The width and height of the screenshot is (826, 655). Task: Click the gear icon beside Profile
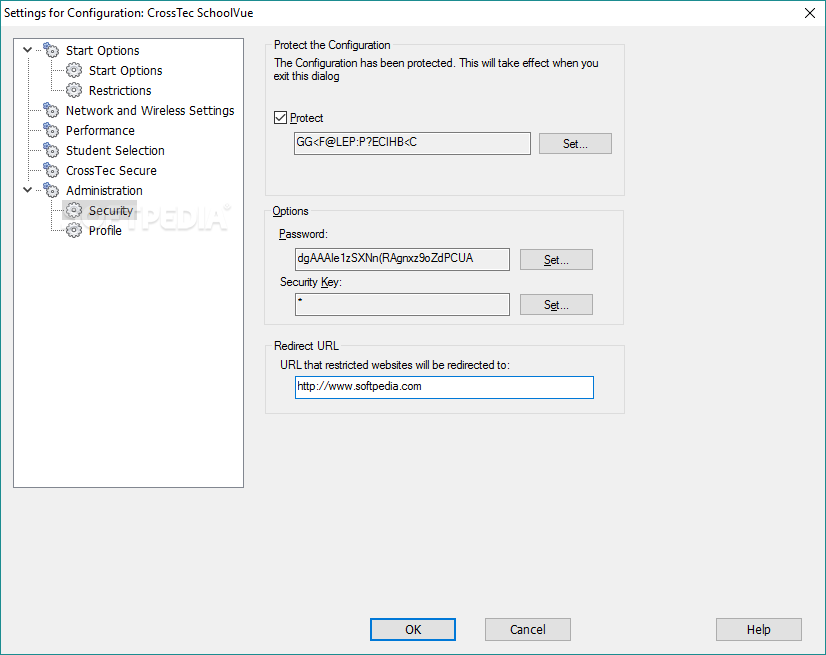click(x=74, y=230)
